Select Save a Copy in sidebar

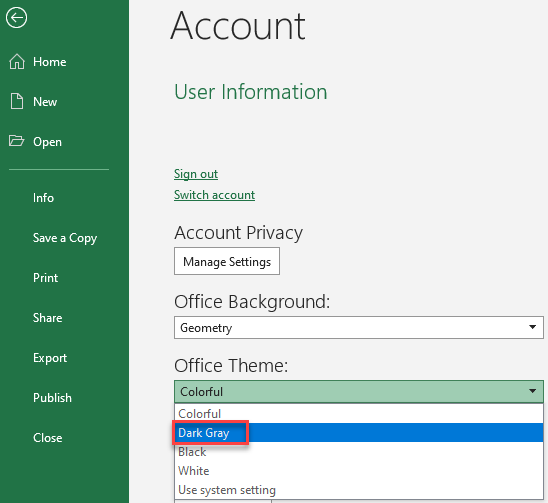click(65, 238)
